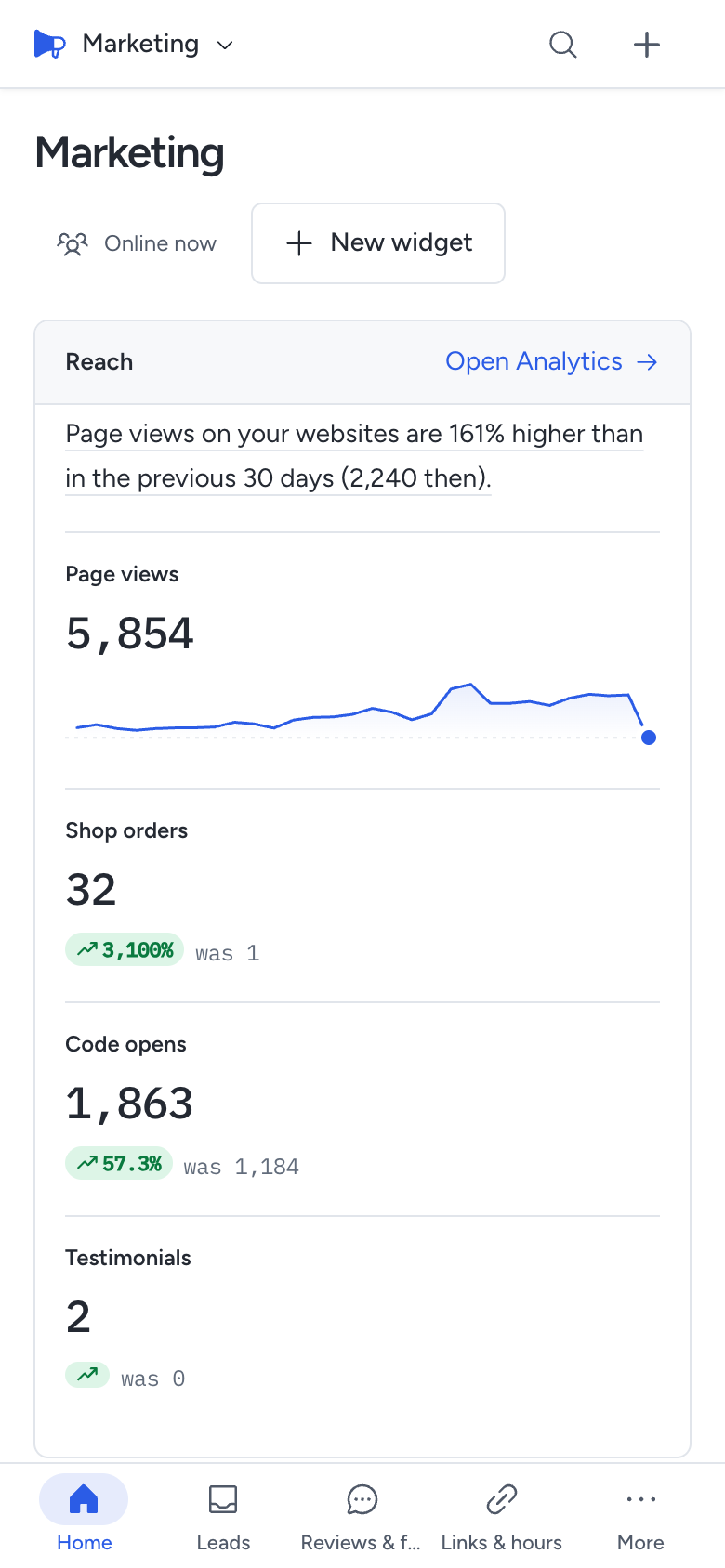
Task: Click the Testimonials label
Action: tap(128, 1258)
